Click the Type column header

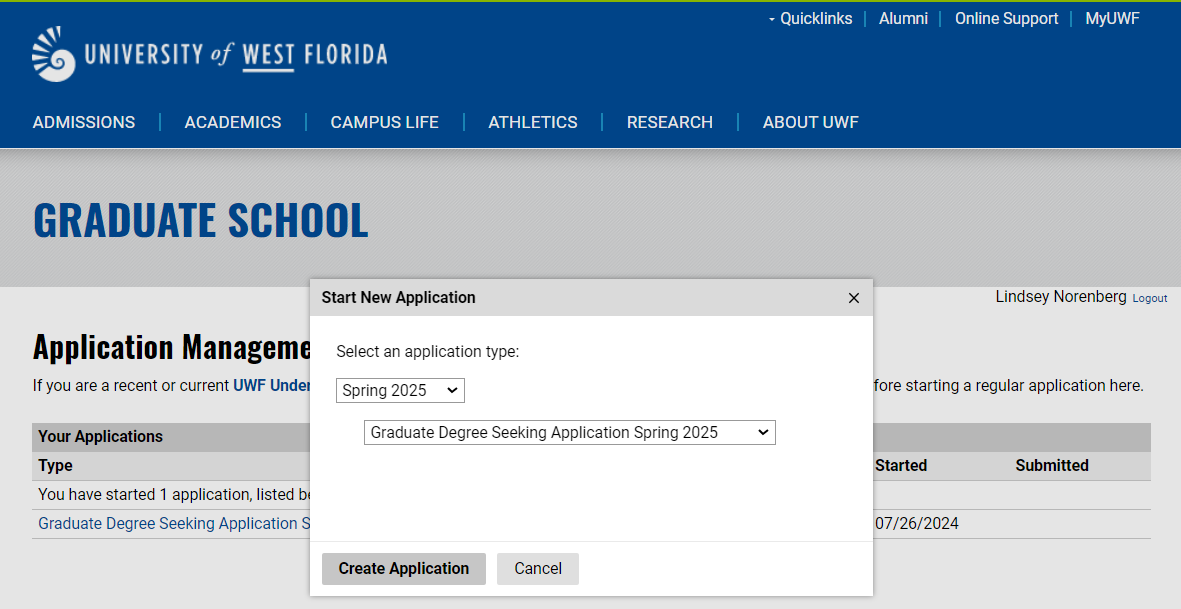[56, 466]
